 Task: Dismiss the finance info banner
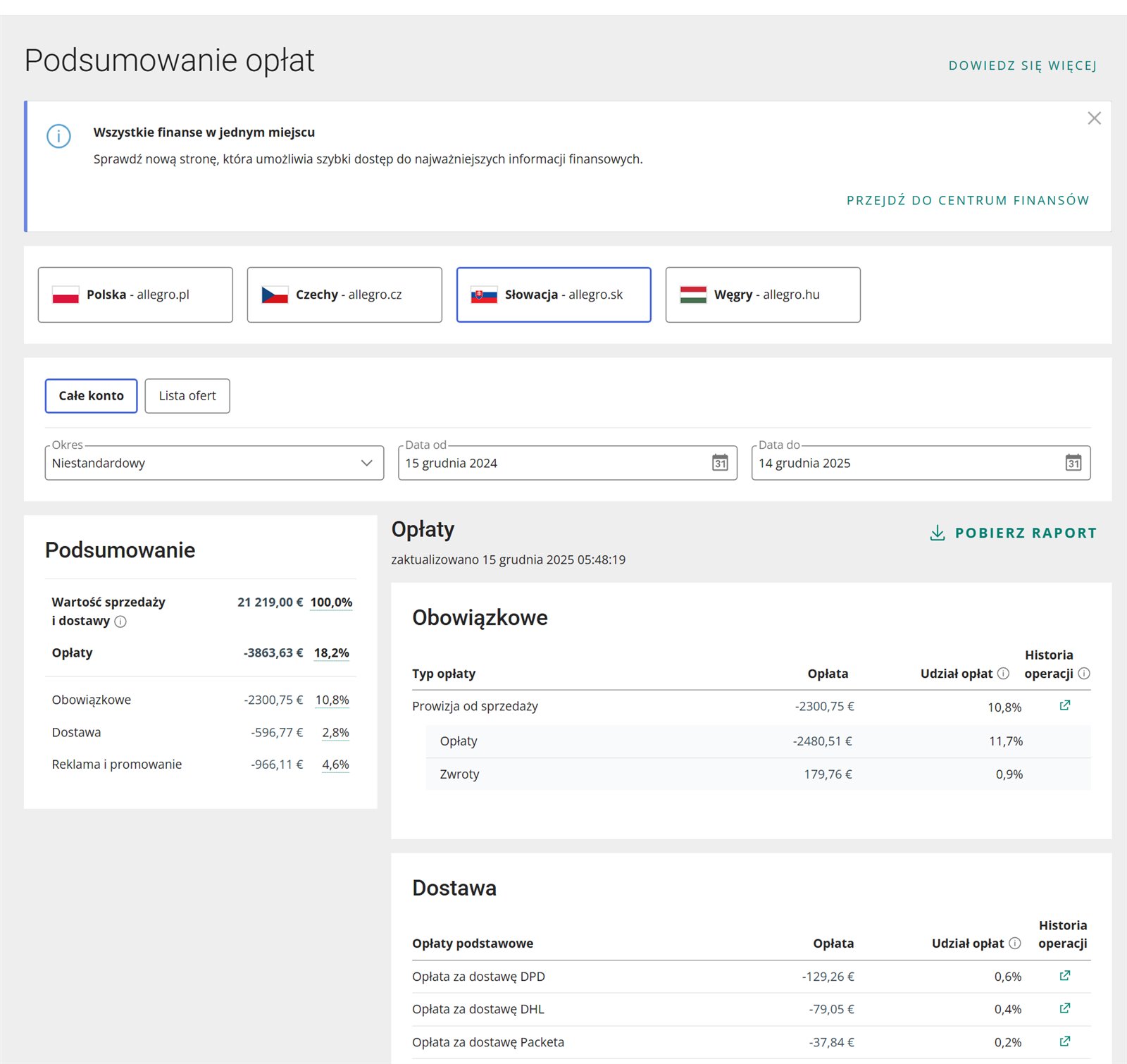[1094, 118]
